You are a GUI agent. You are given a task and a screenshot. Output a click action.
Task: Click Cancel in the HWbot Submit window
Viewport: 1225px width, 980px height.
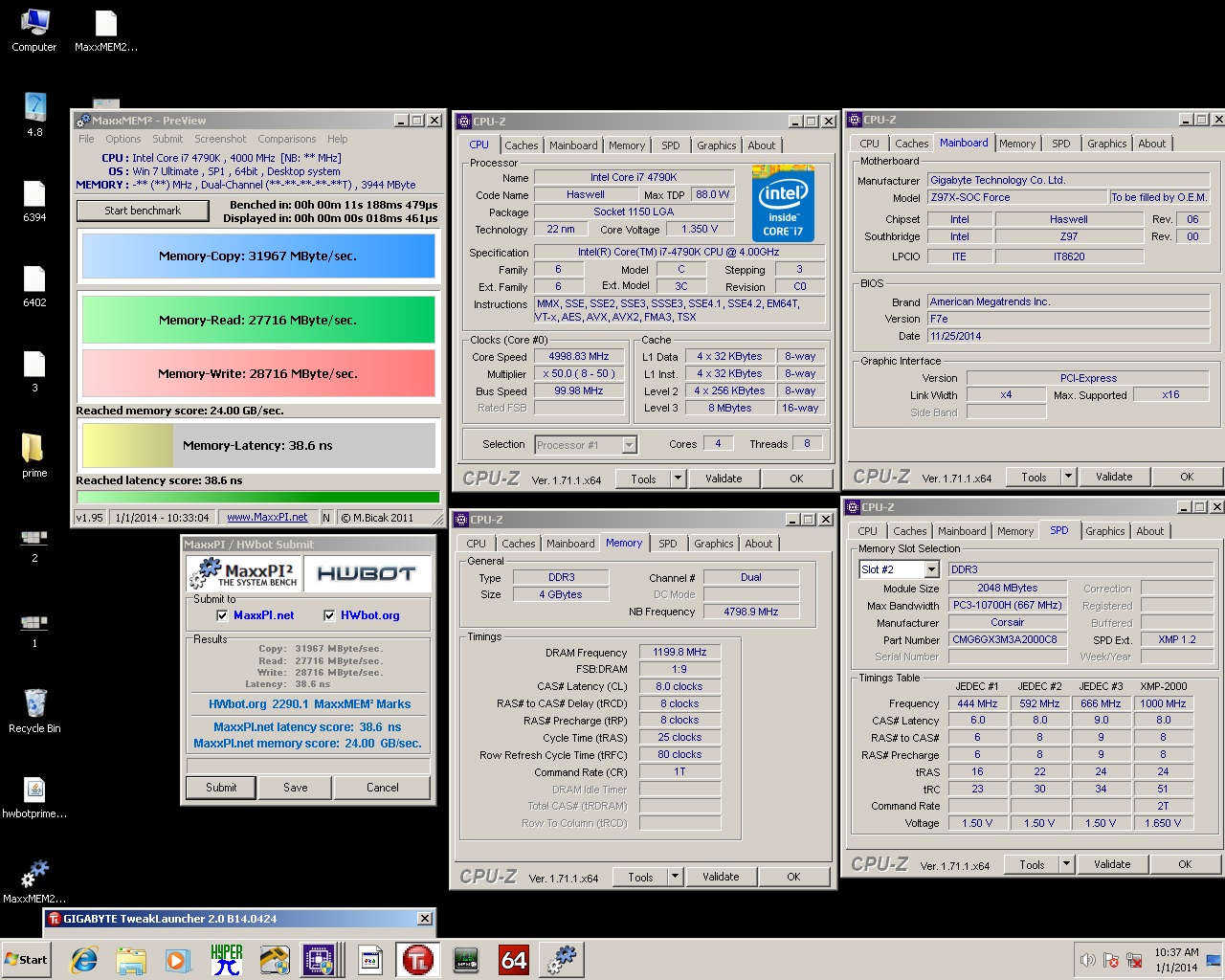coord(383,788)
